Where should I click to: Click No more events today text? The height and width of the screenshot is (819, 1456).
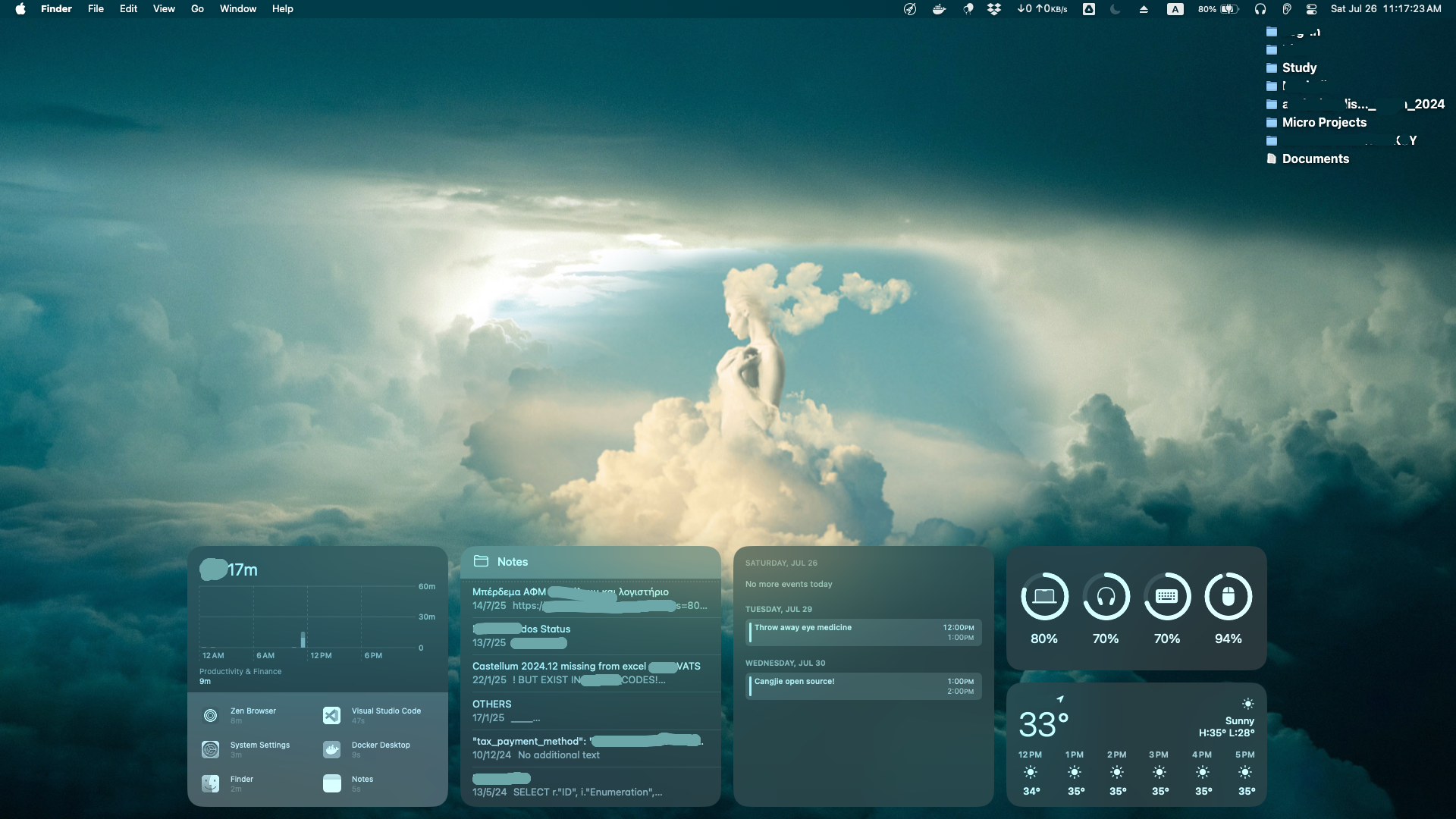click(x=789, y=584)
